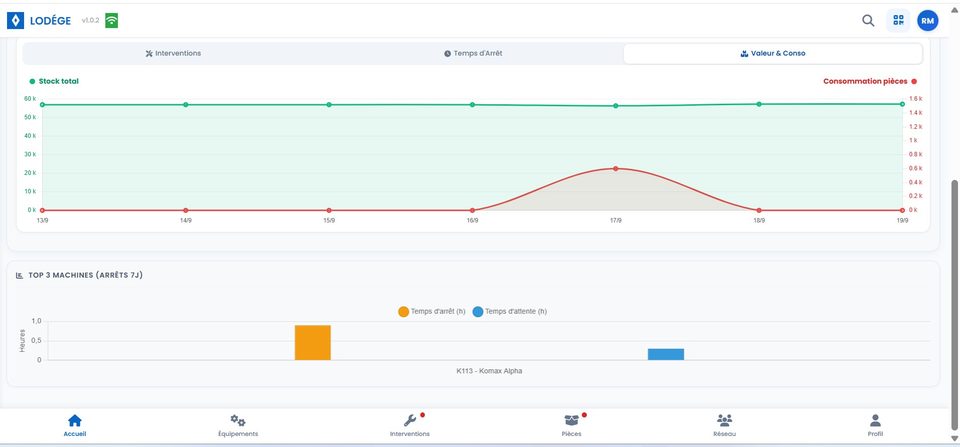
Task: Open the QR code scanner button
Action: [898, 20]
